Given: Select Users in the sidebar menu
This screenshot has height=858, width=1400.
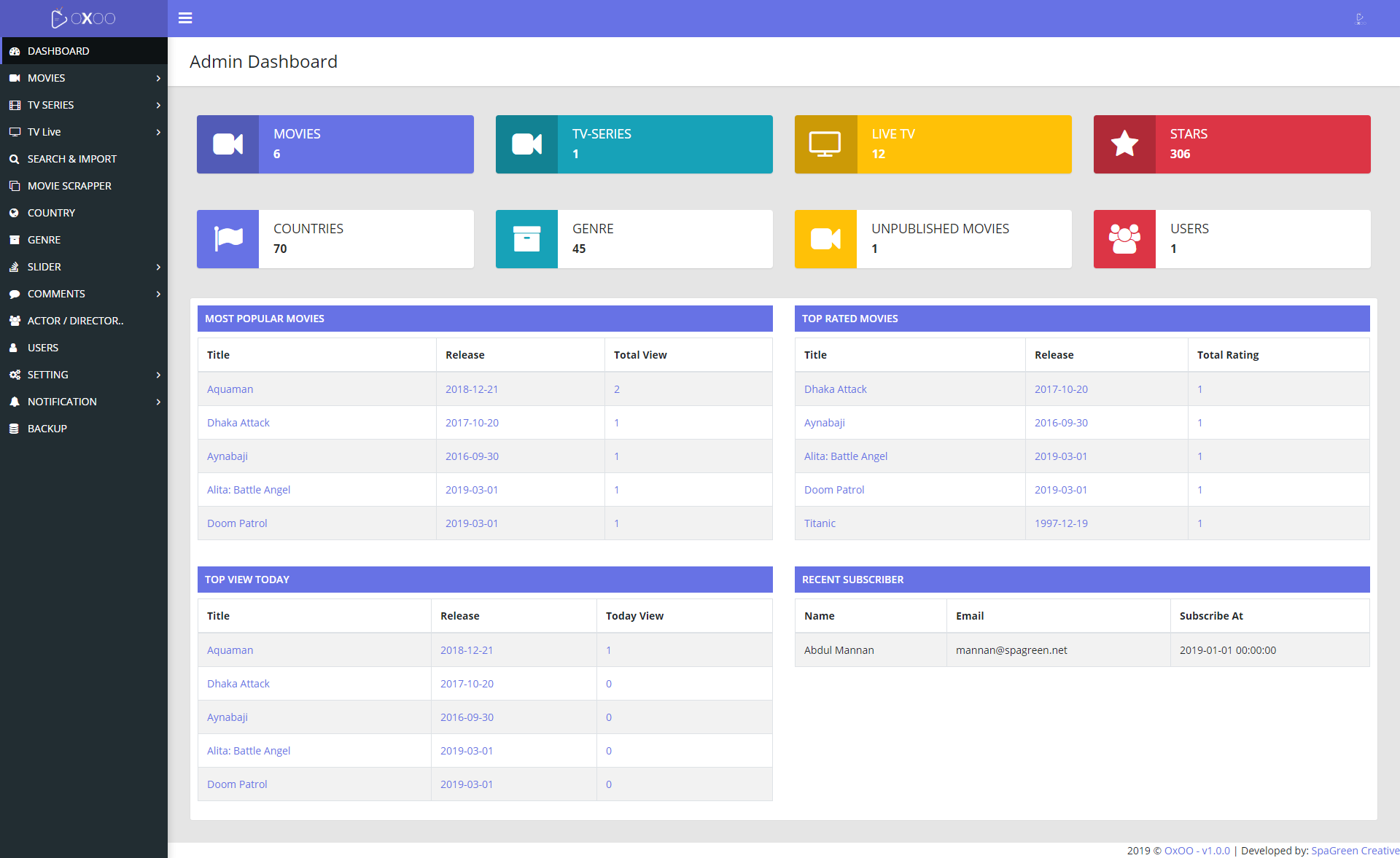Looking at the screenshot, I should 44,348.
